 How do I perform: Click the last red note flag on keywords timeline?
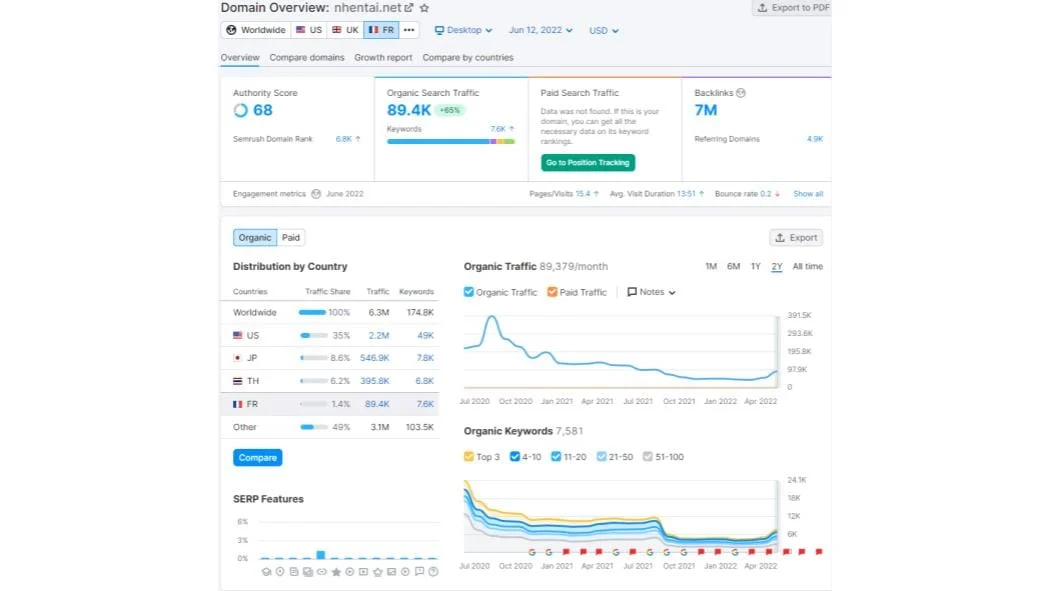tap(818, 552)
